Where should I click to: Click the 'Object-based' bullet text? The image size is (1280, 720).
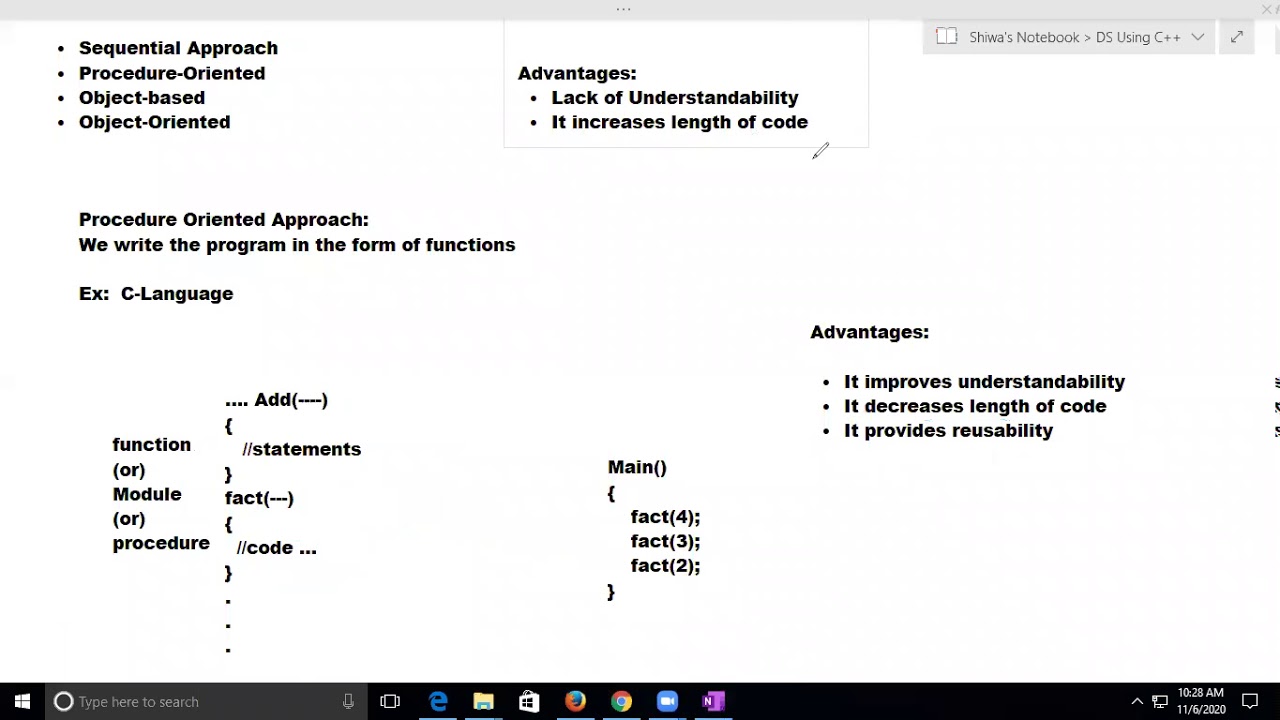point(142,97)
